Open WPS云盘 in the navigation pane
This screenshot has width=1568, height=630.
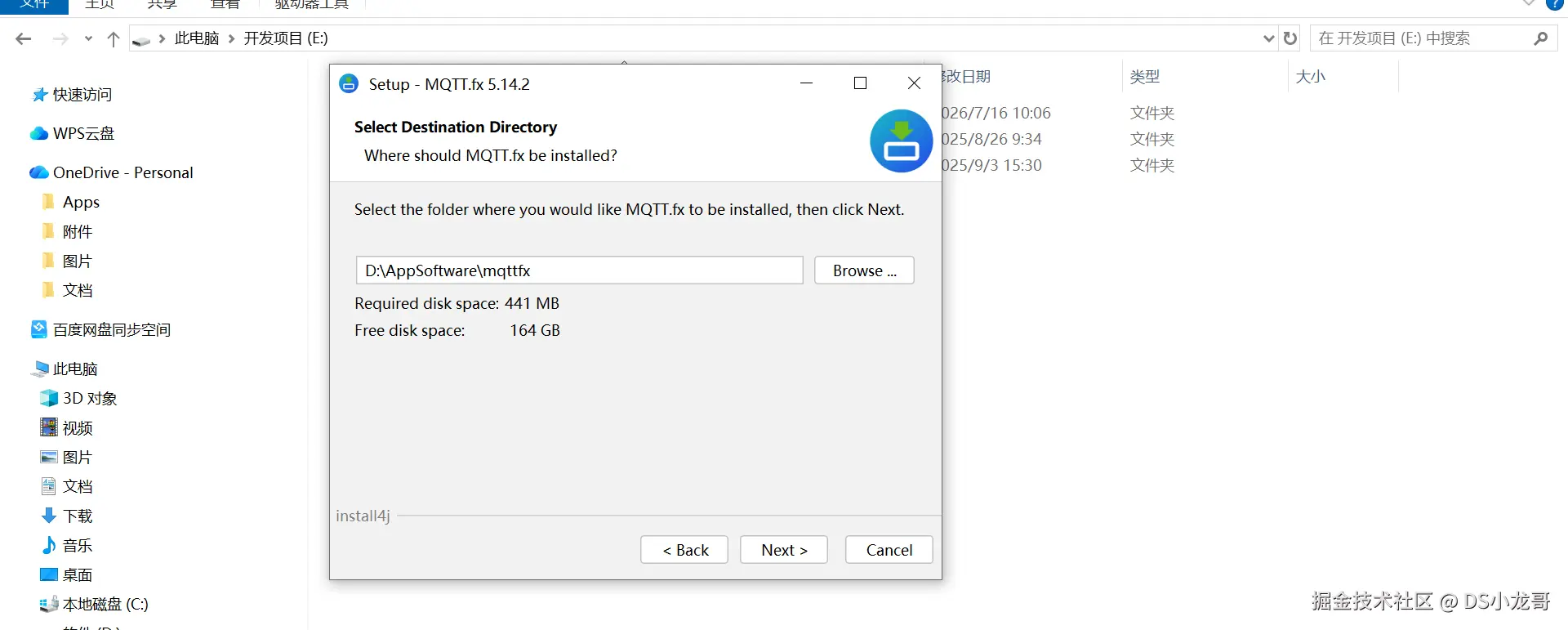pos(73,133)
